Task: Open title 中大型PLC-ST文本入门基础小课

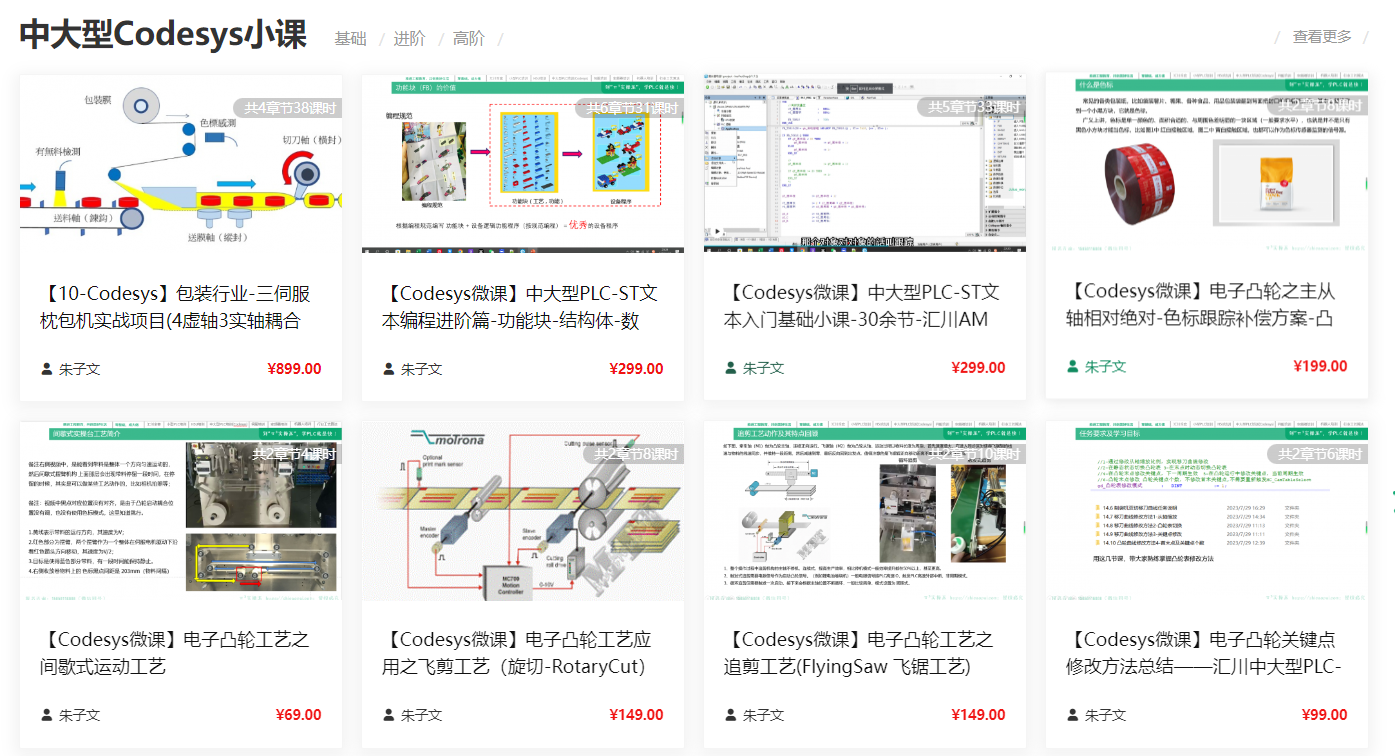Action: pos(861,306)
